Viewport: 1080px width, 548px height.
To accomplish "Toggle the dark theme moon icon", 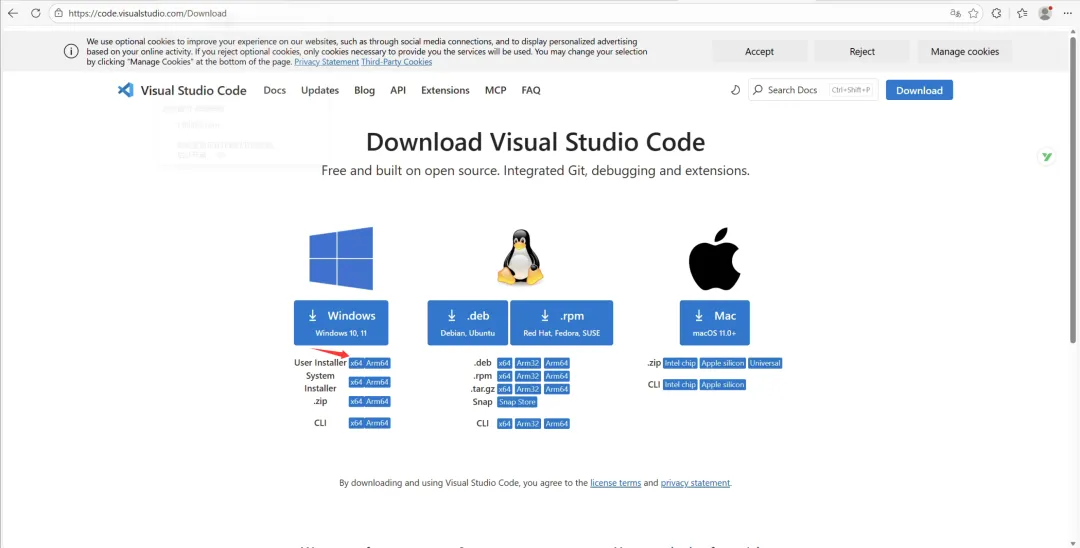I will (735, 90).
